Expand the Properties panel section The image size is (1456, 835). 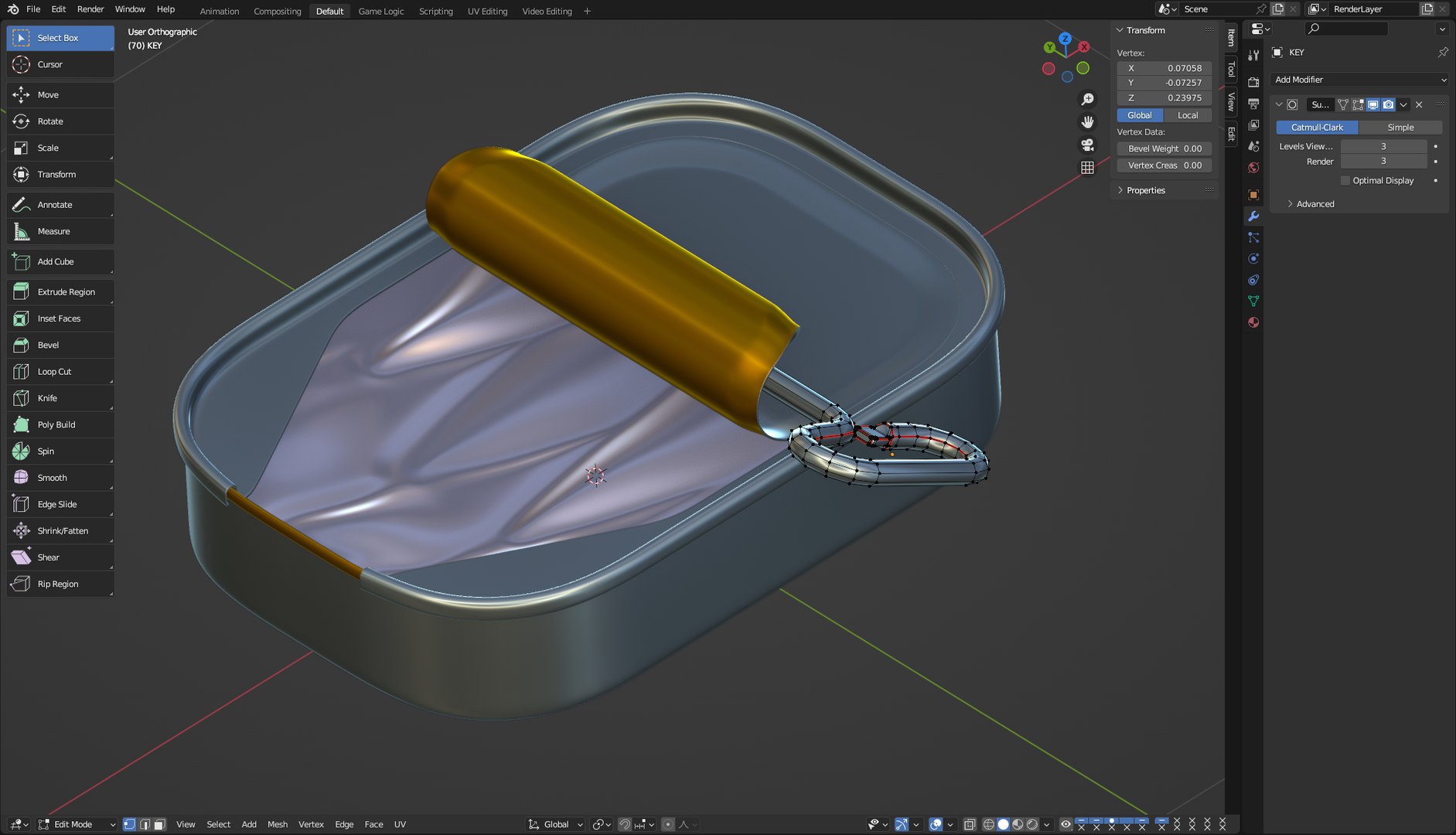[1145, 190]
